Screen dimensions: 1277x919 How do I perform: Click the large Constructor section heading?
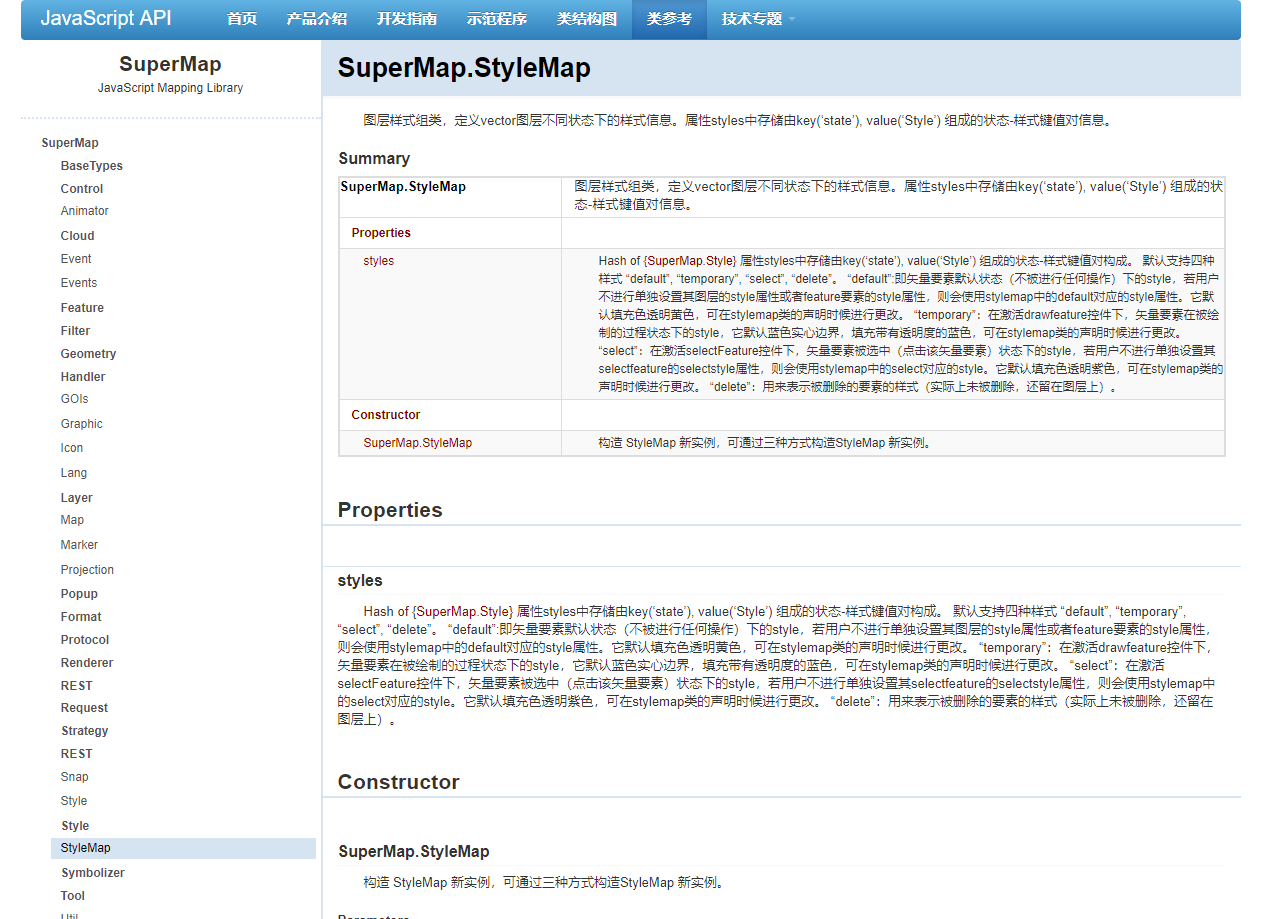point(398,782)
